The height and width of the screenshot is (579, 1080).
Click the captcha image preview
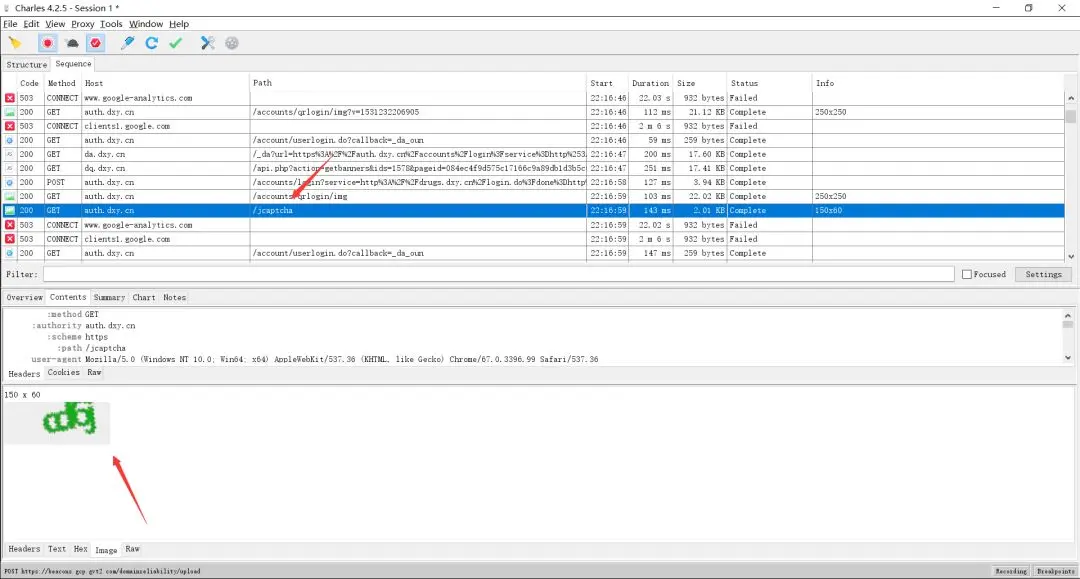coord(56,422)
